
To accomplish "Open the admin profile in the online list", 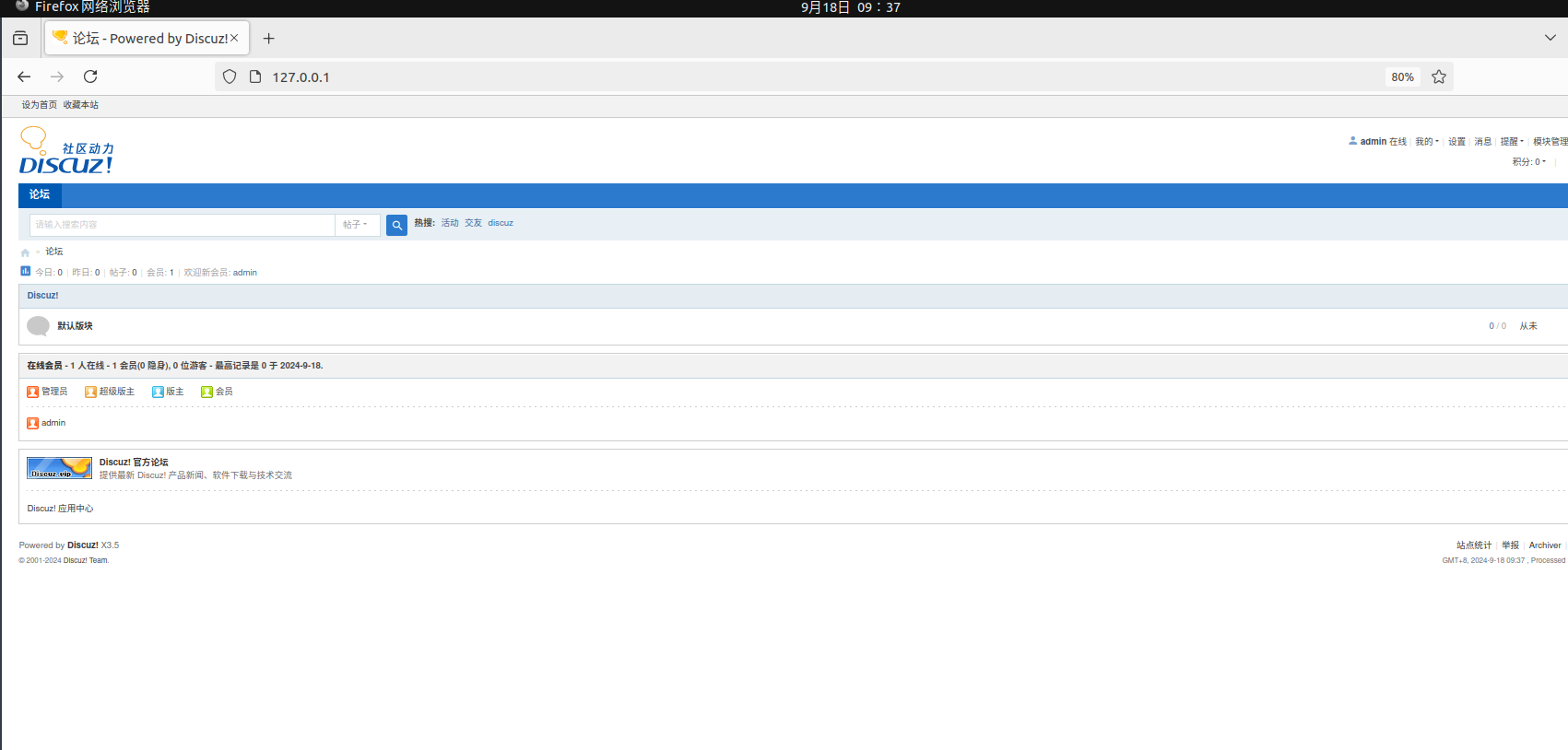I will (53, 423).
